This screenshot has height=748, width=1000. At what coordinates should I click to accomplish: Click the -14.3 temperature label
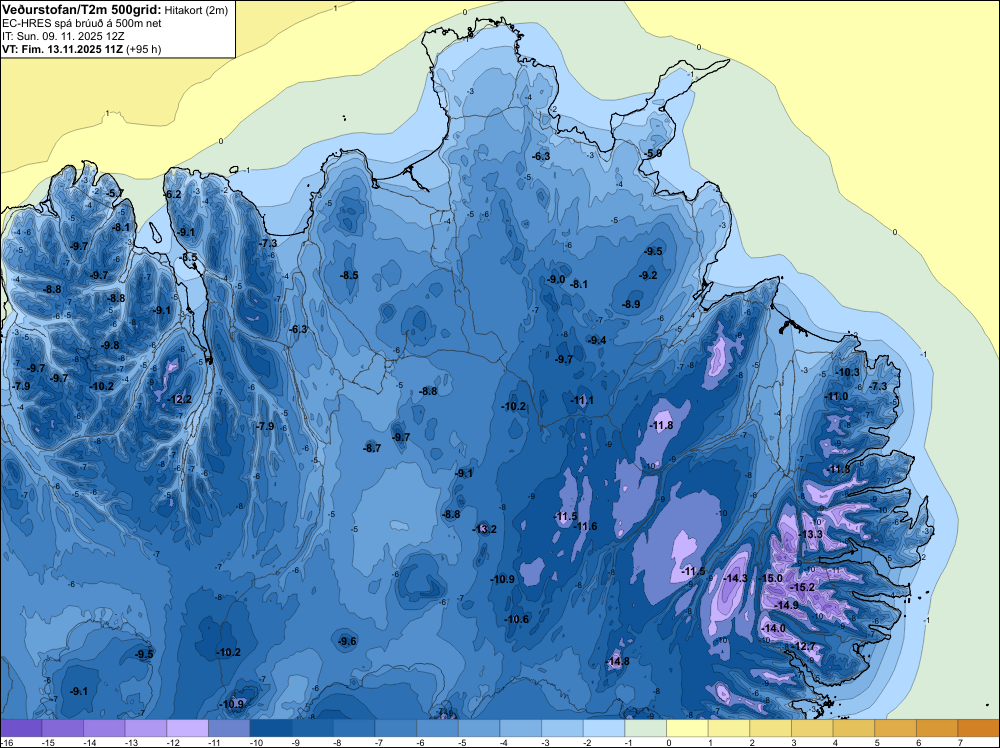pos(735,578)
